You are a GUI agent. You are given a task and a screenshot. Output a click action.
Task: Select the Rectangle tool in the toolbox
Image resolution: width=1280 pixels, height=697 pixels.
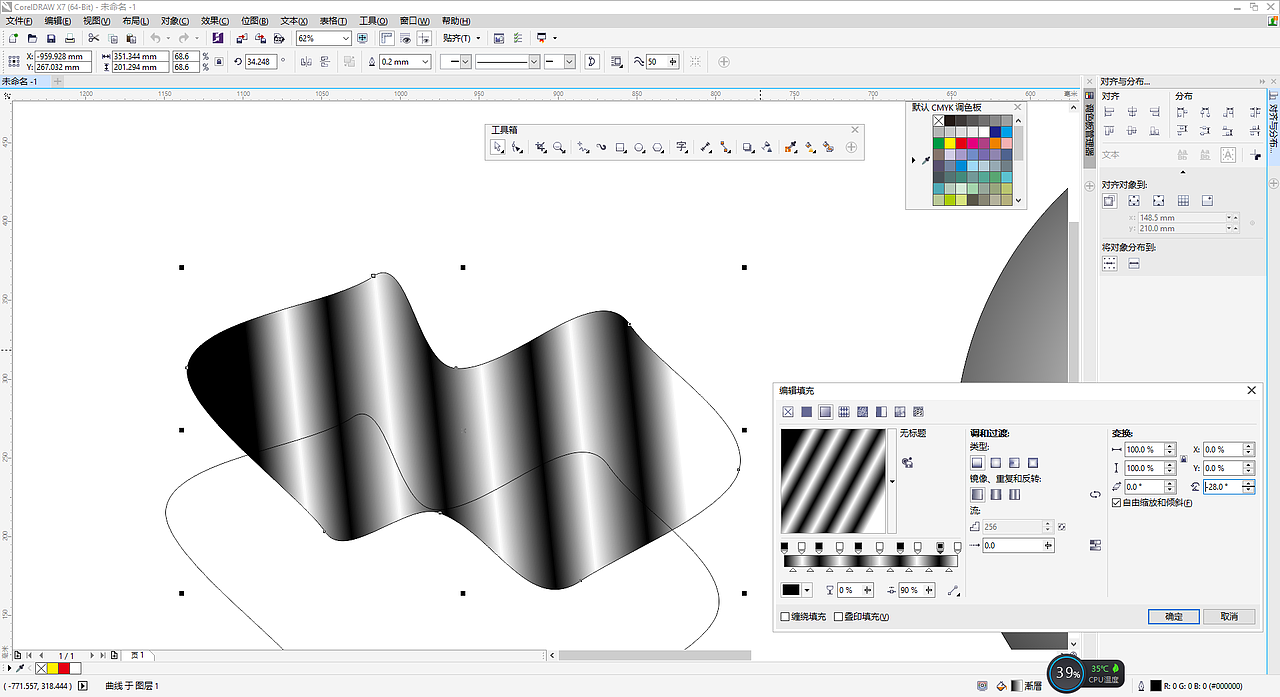tap(621, 147)
